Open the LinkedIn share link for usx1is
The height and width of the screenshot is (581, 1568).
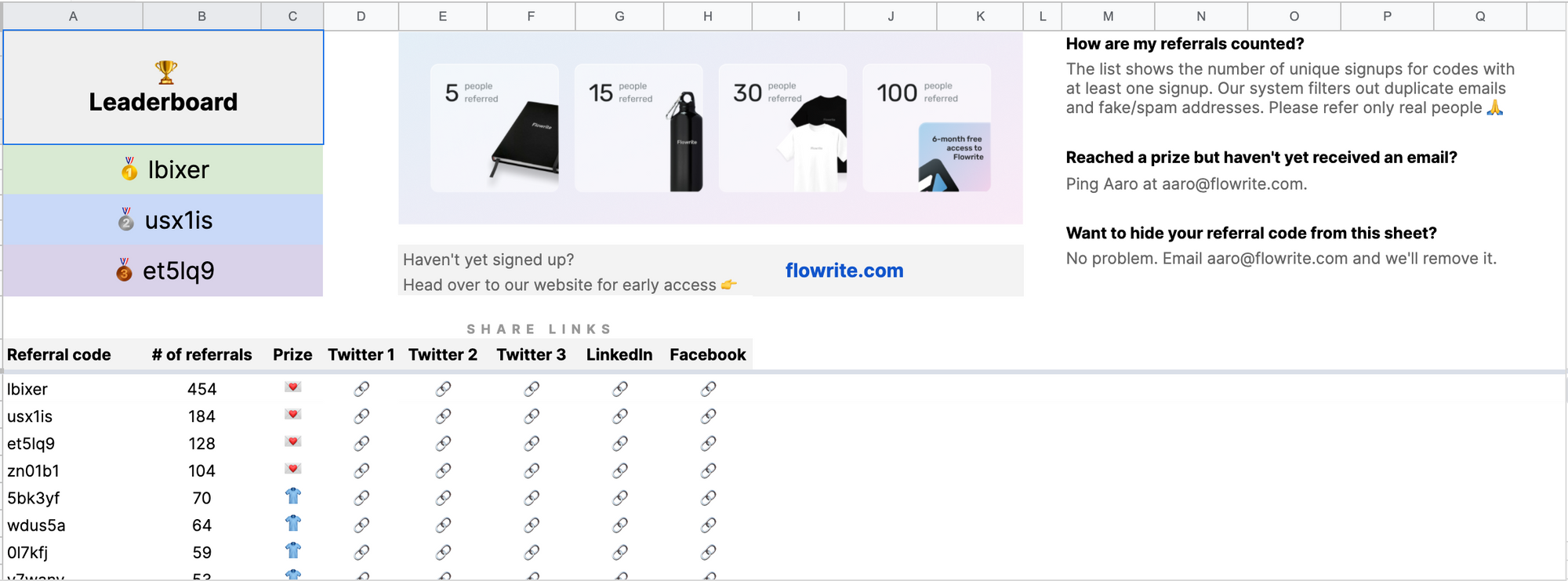[x=620, y=416]
